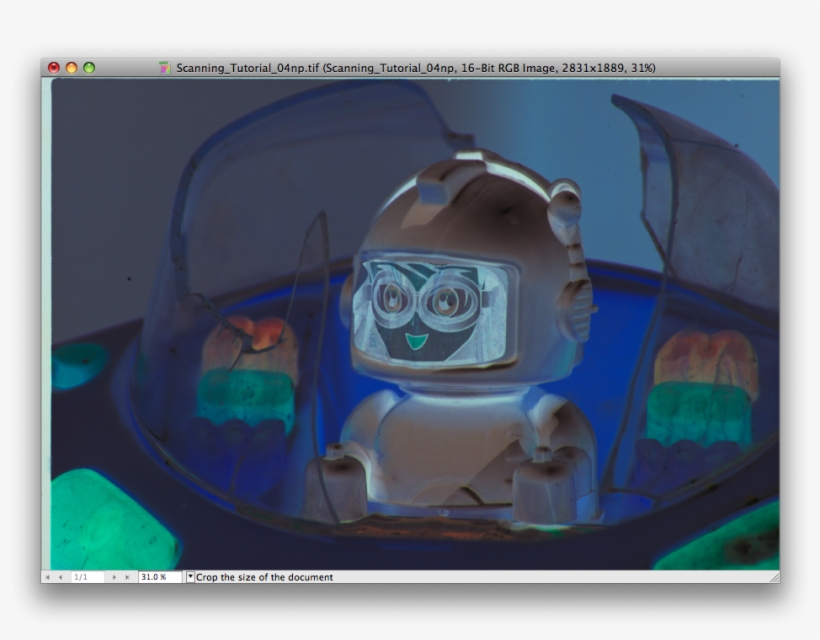The image size is (820, 640).
Task: Navigate to the first page using the leftmost arrow
Action: pos(47,576)
